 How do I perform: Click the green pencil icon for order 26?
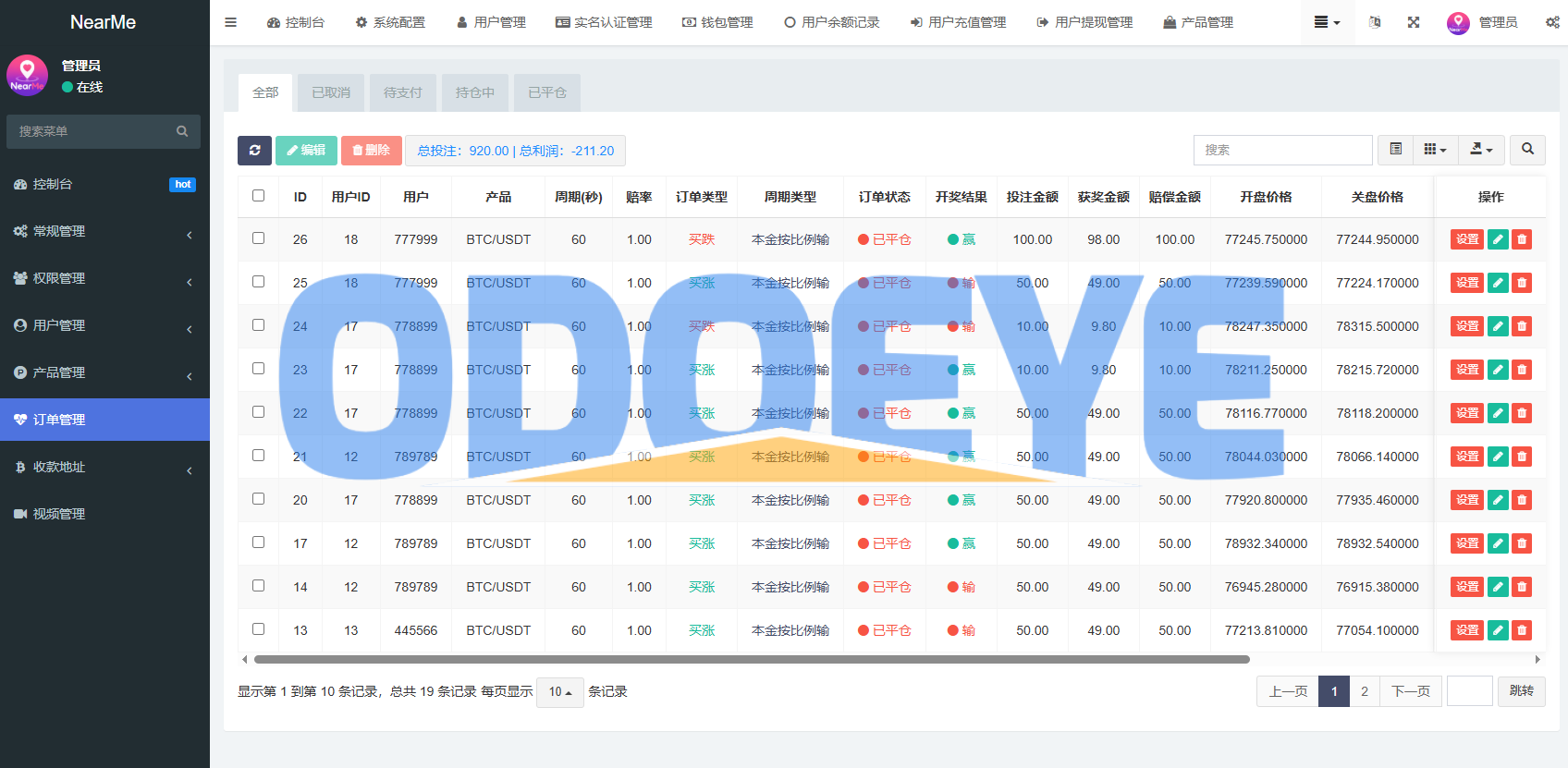[x=1498, y=239]
